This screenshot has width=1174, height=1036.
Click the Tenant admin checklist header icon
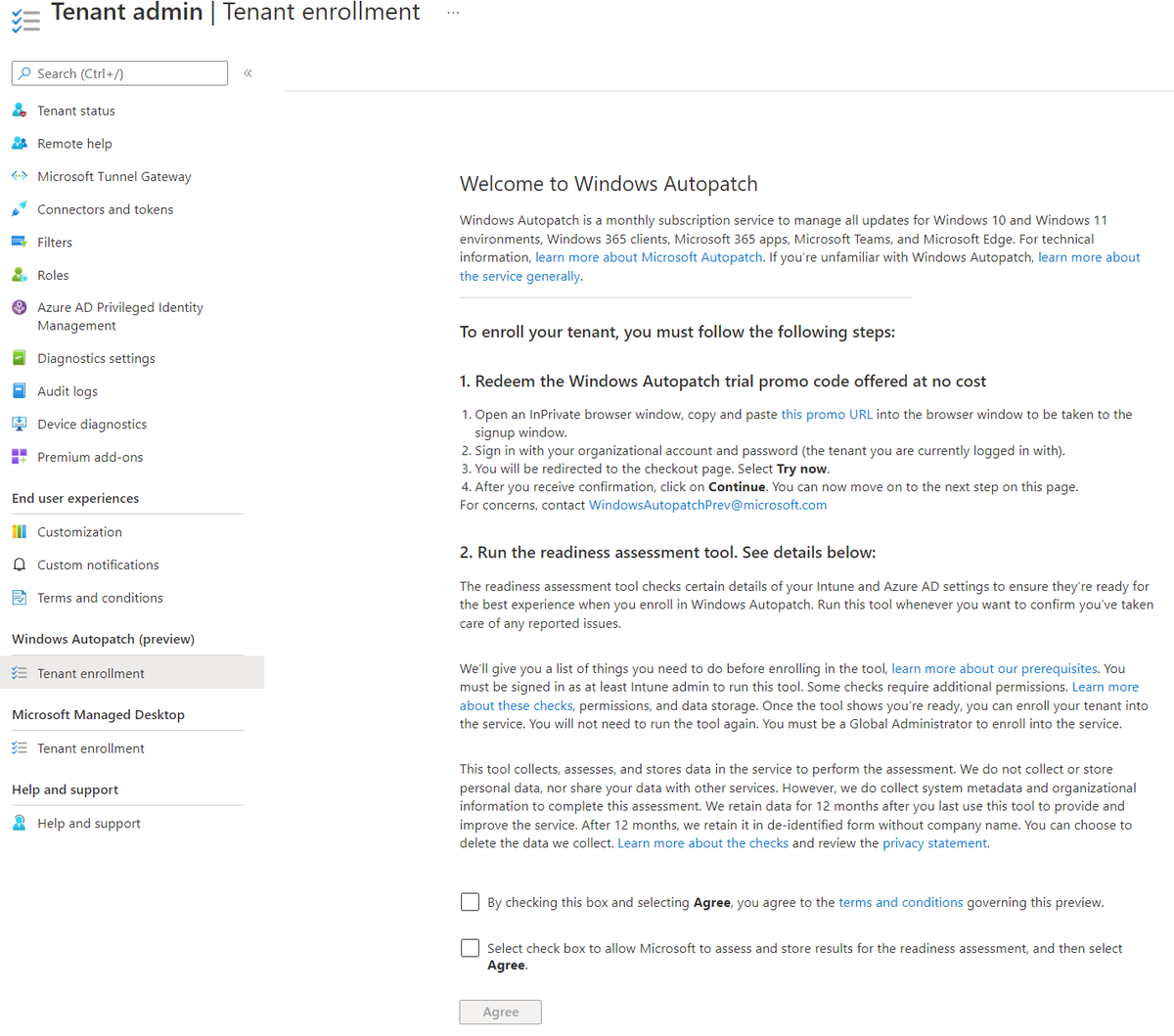[25, 20]
